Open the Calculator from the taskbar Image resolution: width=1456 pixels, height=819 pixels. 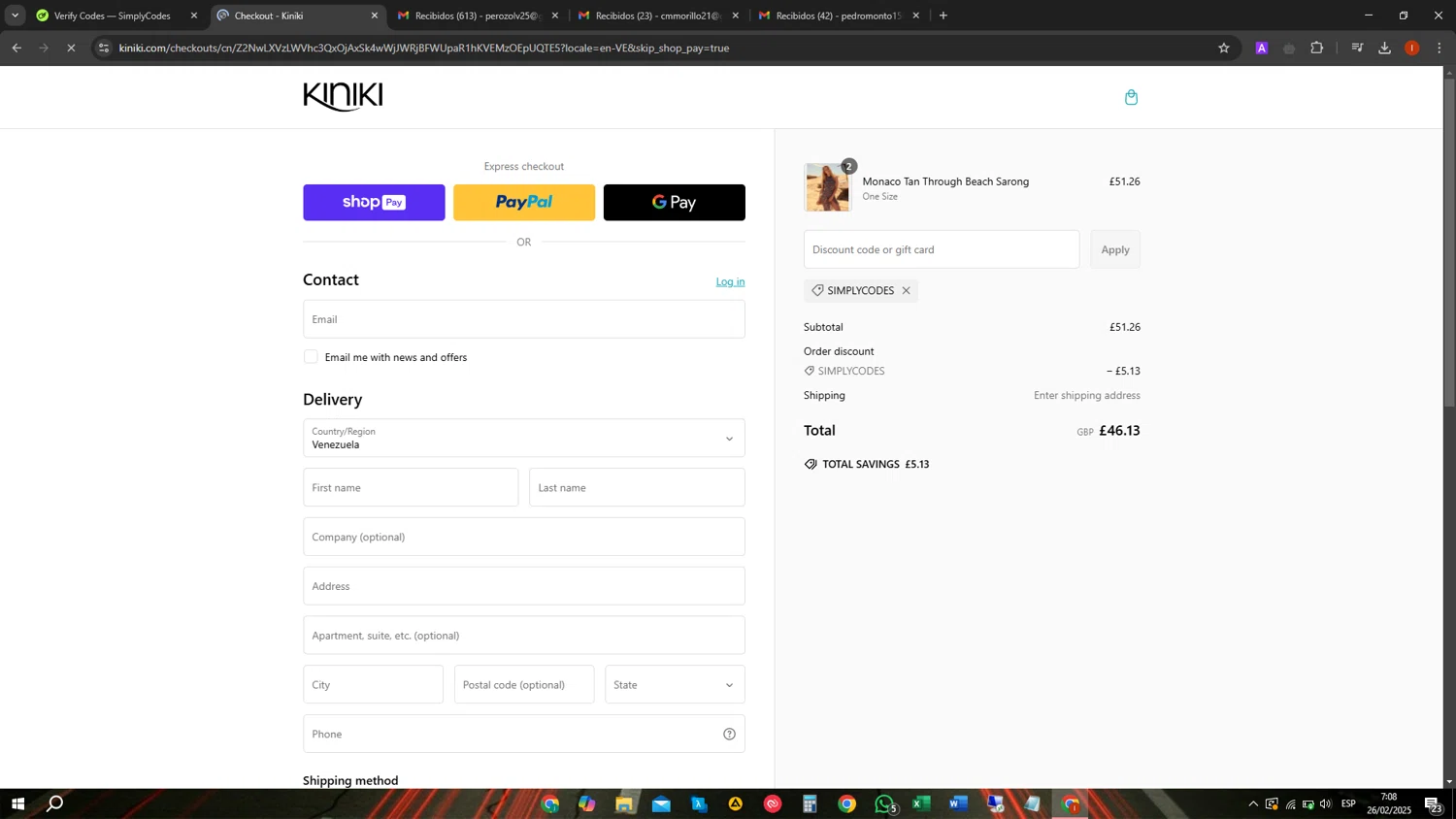(810, 803)
